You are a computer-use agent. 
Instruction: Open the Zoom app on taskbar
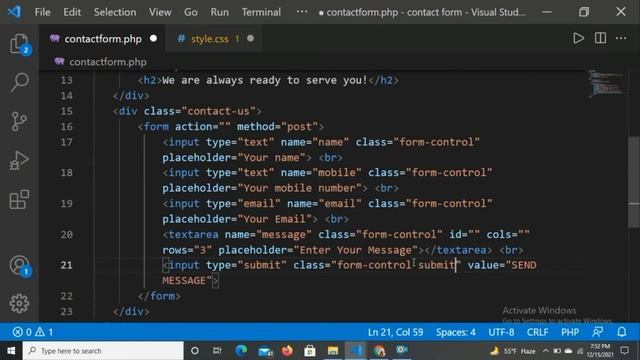(402, 350)
